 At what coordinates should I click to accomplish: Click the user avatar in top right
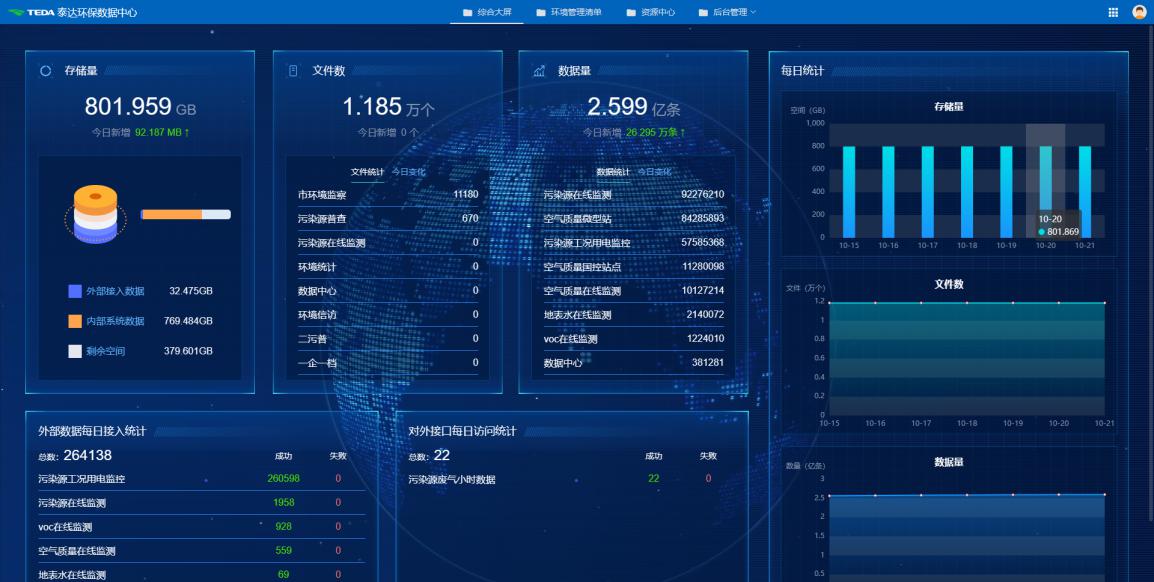click(1139, 12)
